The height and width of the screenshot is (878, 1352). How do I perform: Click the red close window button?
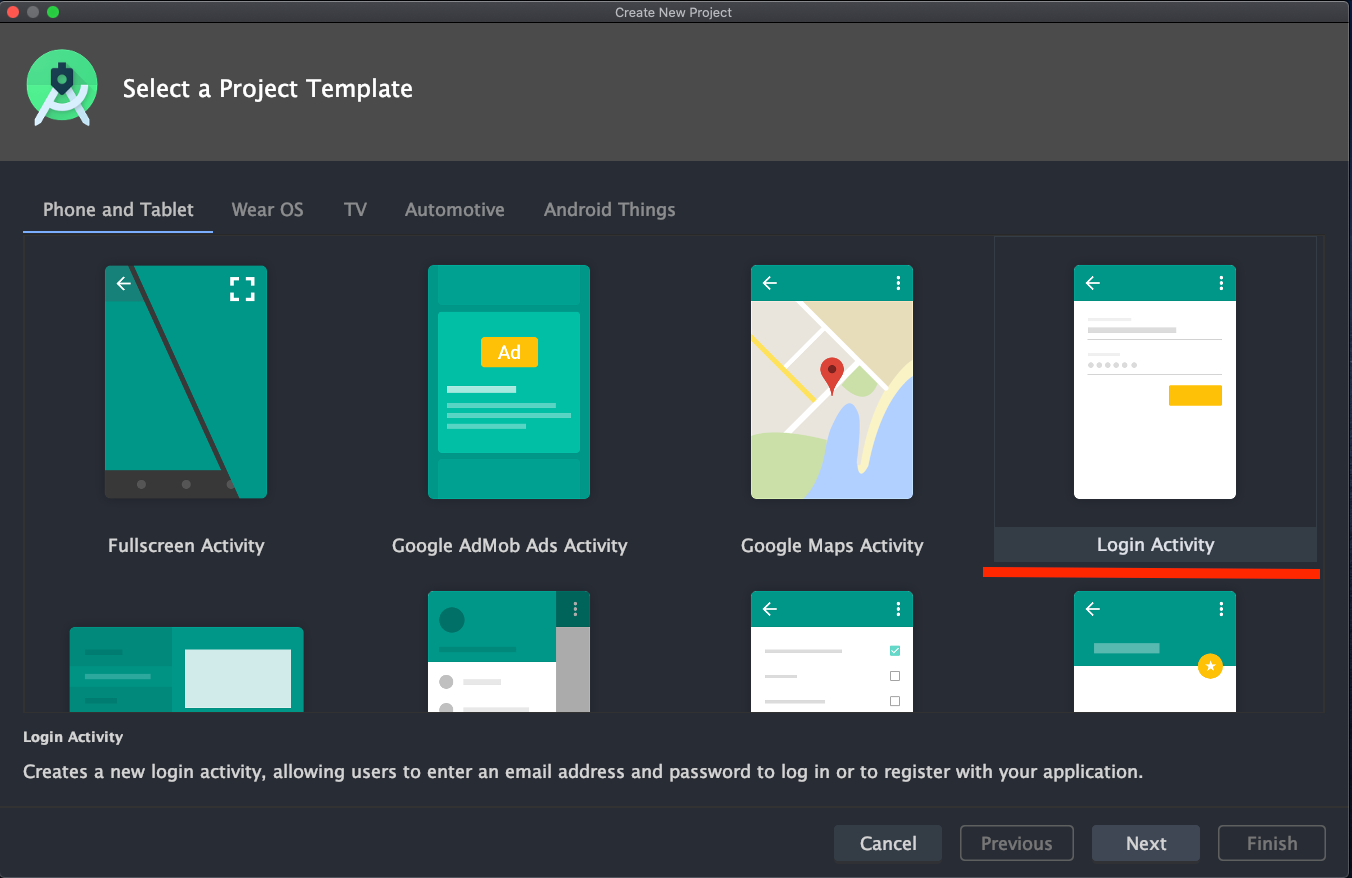point(14,12)
